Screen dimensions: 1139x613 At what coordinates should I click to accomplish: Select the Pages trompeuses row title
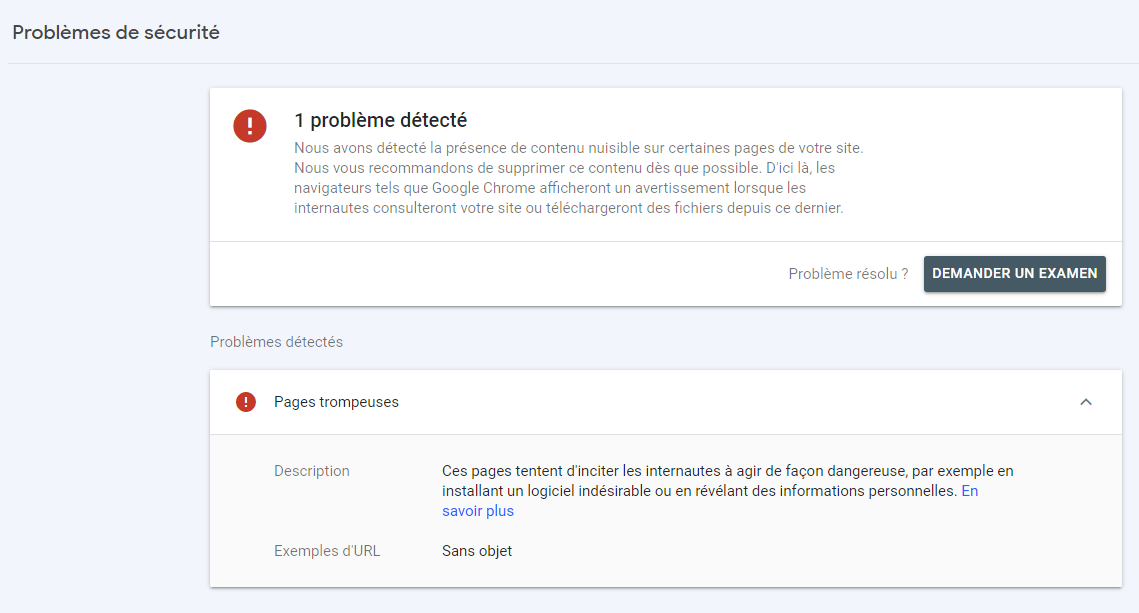click(336, 402)
